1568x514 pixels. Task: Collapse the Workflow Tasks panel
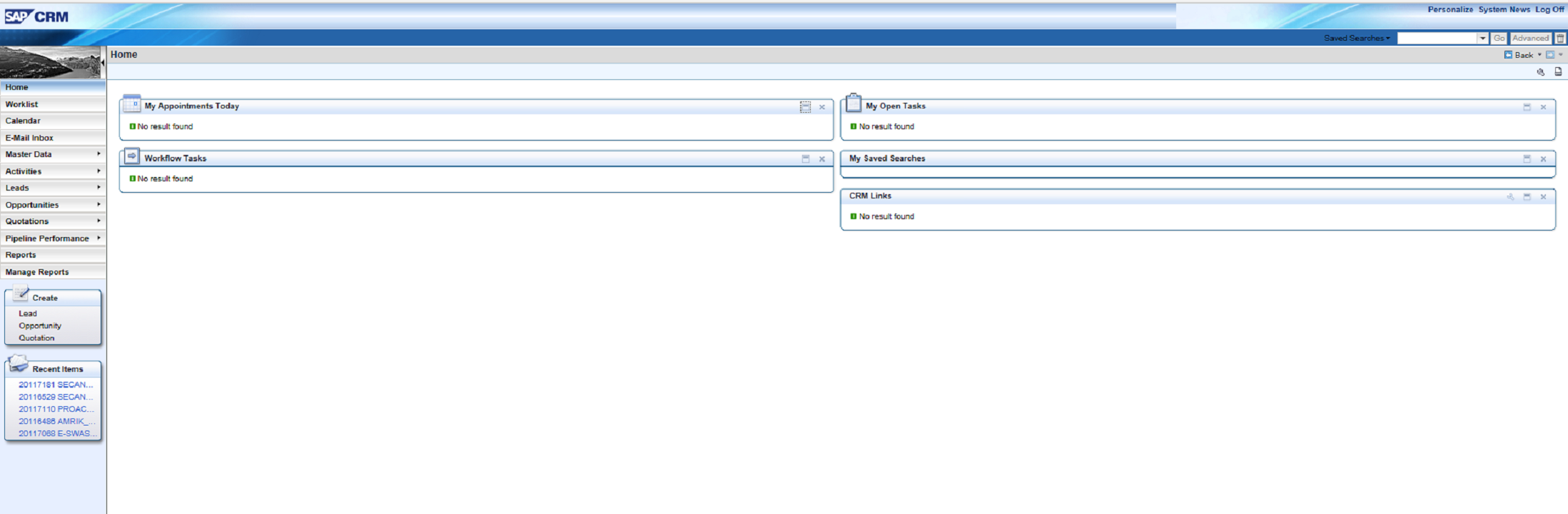click(806, 158)
